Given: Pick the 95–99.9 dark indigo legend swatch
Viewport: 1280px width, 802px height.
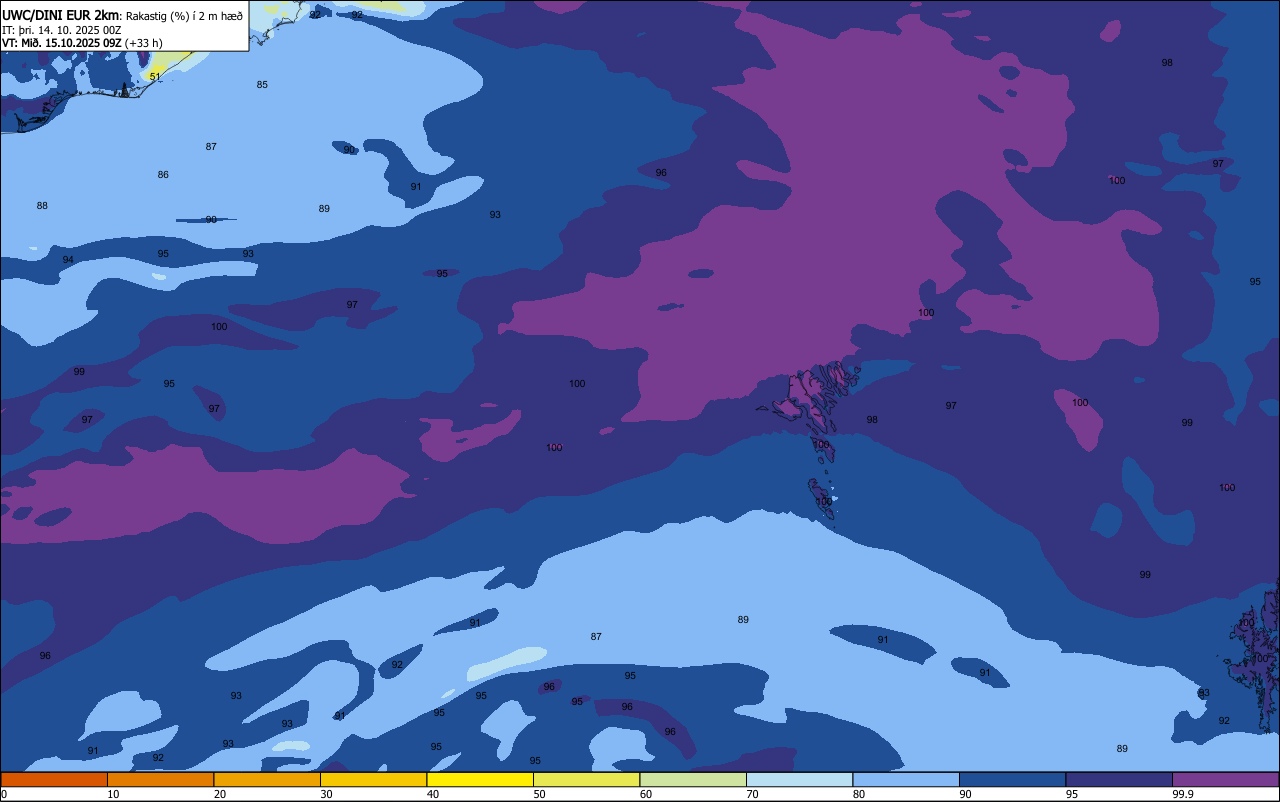Looking at the screenshot, I should click(x=1119, y=779).
